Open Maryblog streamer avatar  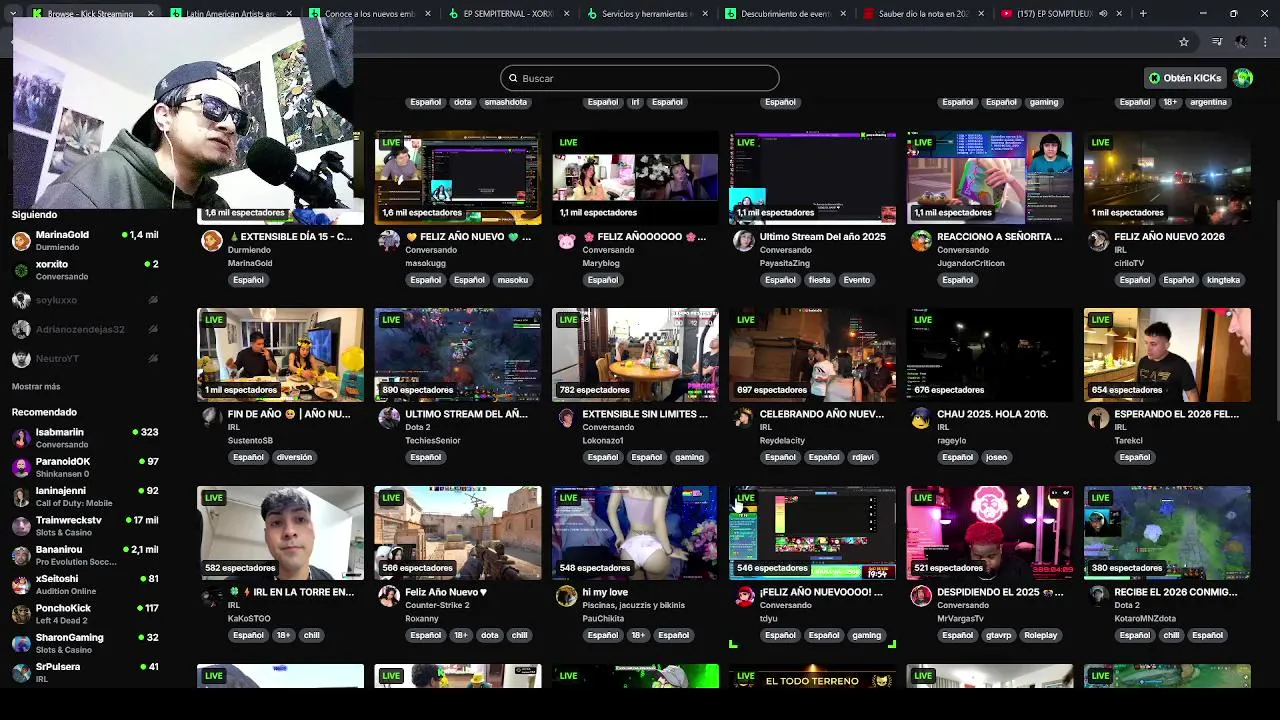(x=566, y=241)
